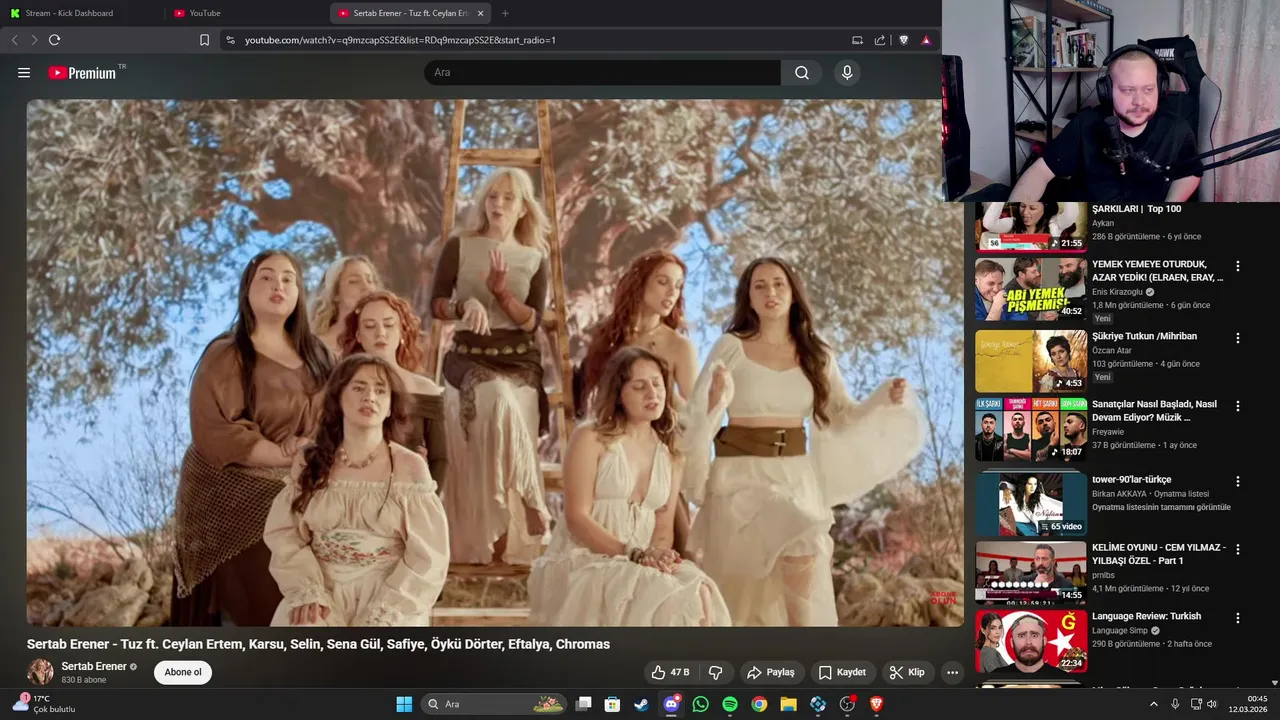
Task: Install app icon in the address bar
Action: tap(857, 40)
